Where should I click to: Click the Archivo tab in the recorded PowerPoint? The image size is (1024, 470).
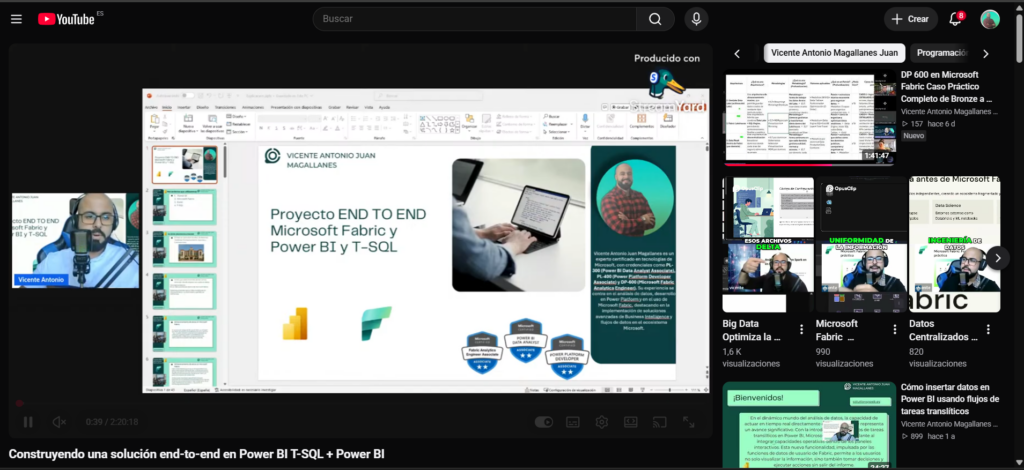coord(151,107)
